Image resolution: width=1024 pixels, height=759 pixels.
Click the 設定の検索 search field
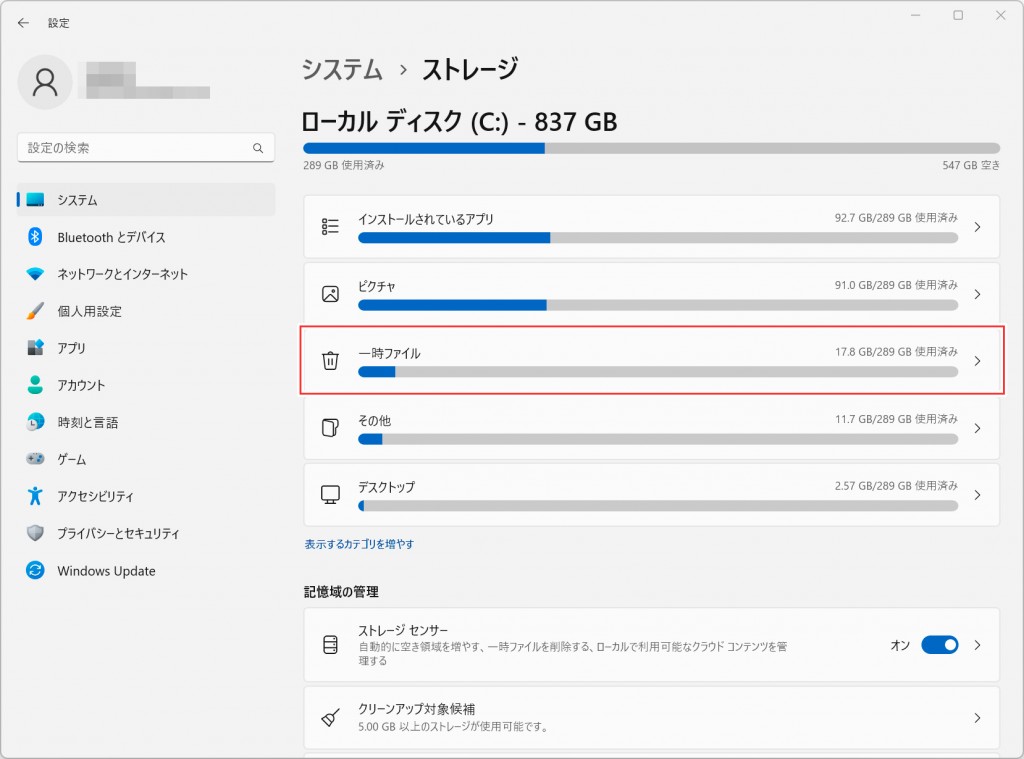coord(135,148)
